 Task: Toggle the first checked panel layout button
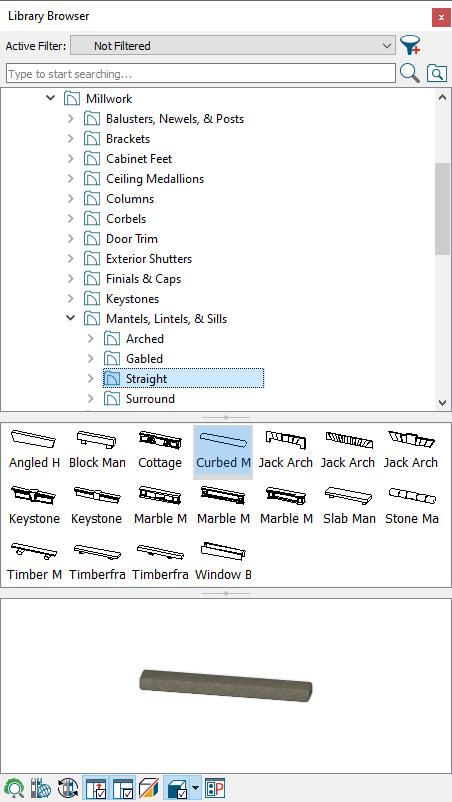tap(96, 788)
